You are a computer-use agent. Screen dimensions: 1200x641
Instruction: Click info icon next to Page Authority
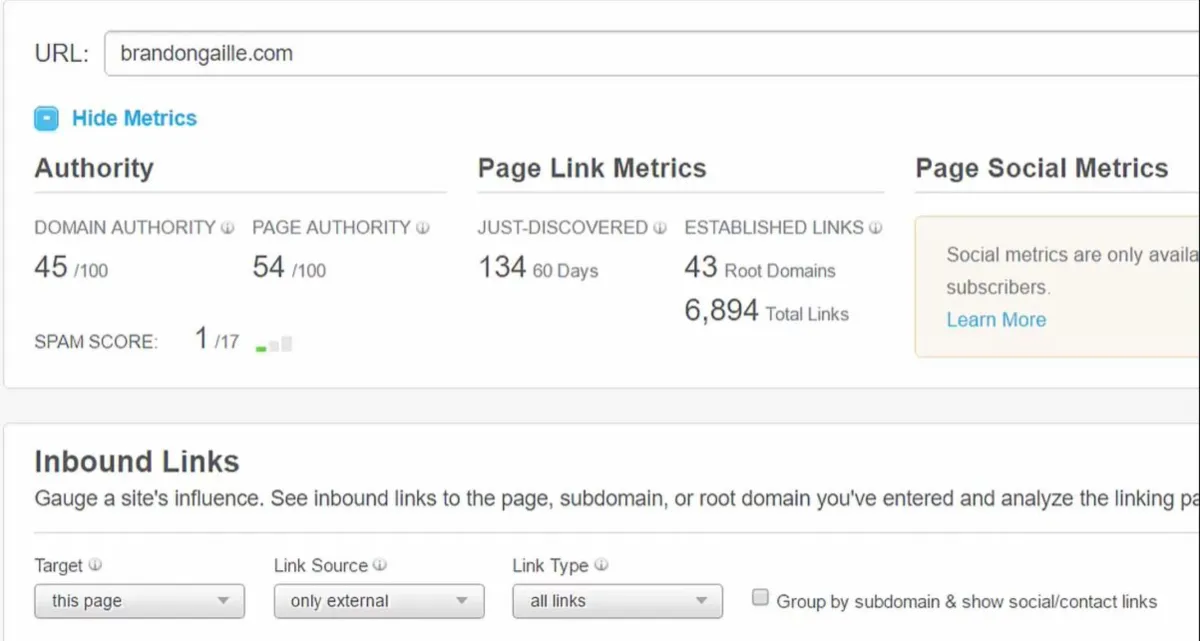[423, 228]
